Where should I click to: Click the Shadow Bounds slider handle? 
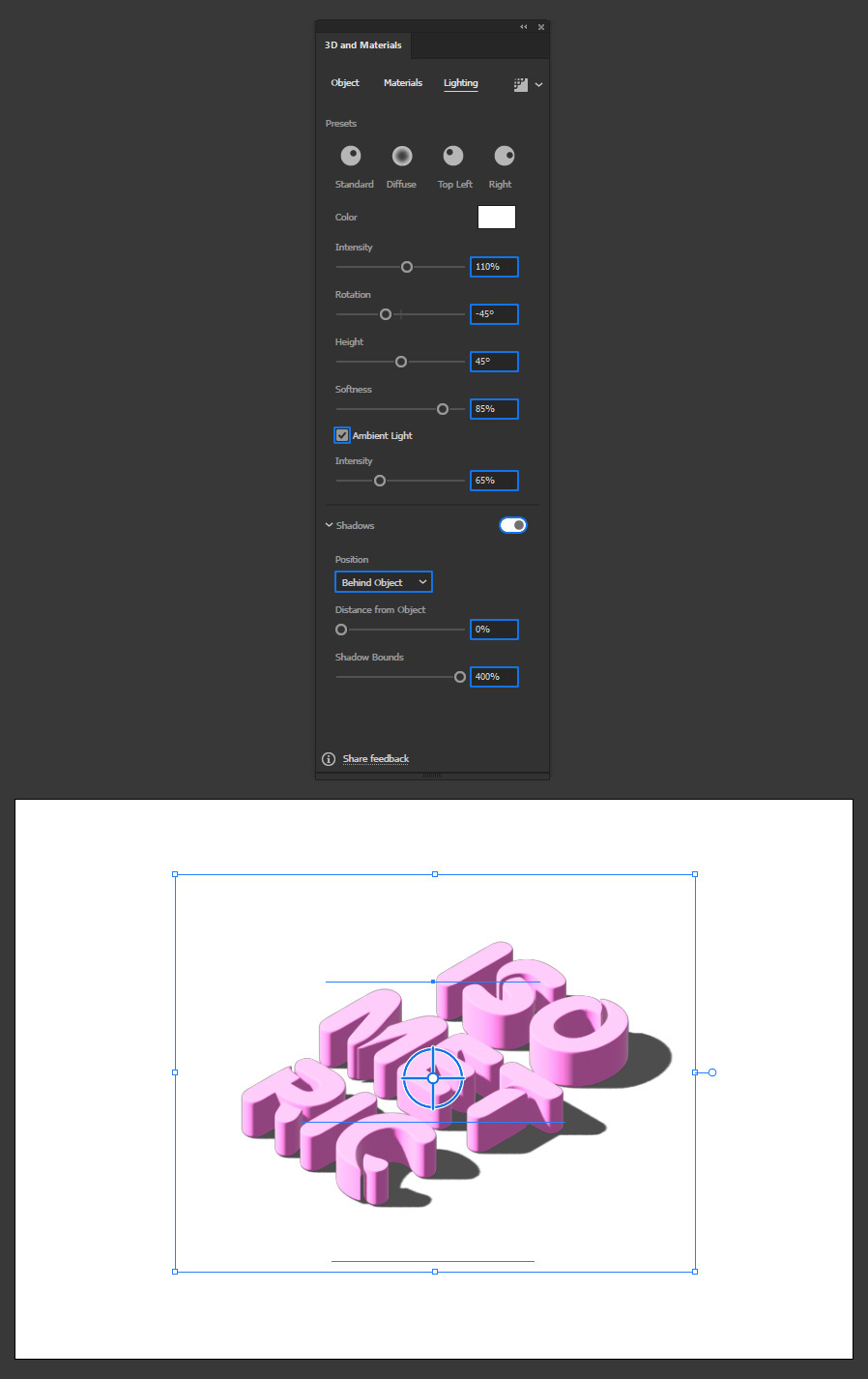click(x=460, y=677)
